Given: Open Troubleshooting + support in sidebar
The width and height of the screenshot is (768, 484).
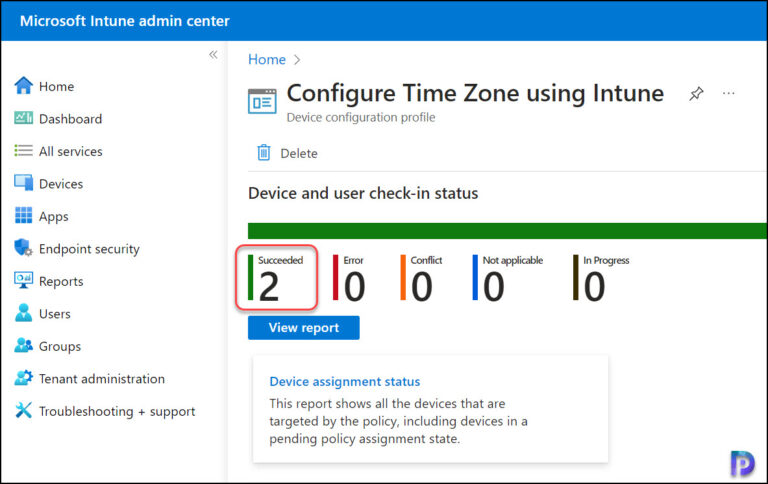Looking at the screenshot, I should click(117, 411).
